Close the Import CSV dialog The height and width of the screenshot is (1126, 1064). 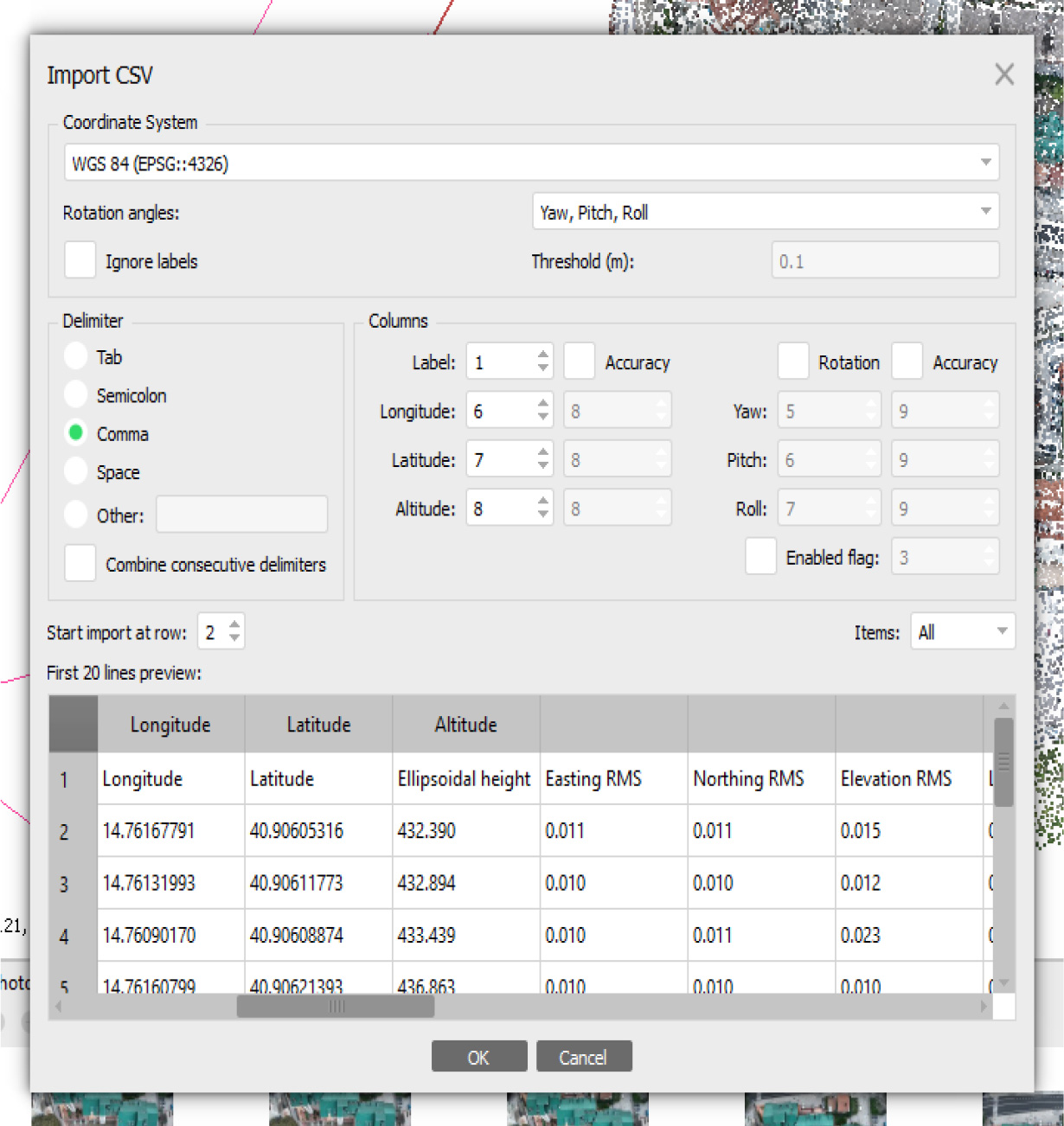[x=1003, y=74]
